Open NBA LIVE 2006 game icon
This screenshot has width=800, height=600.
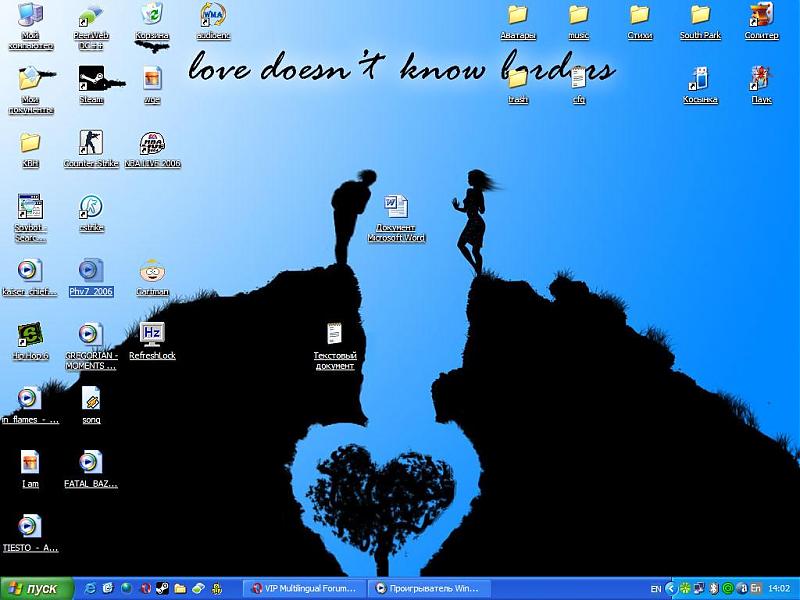[152, 144]
